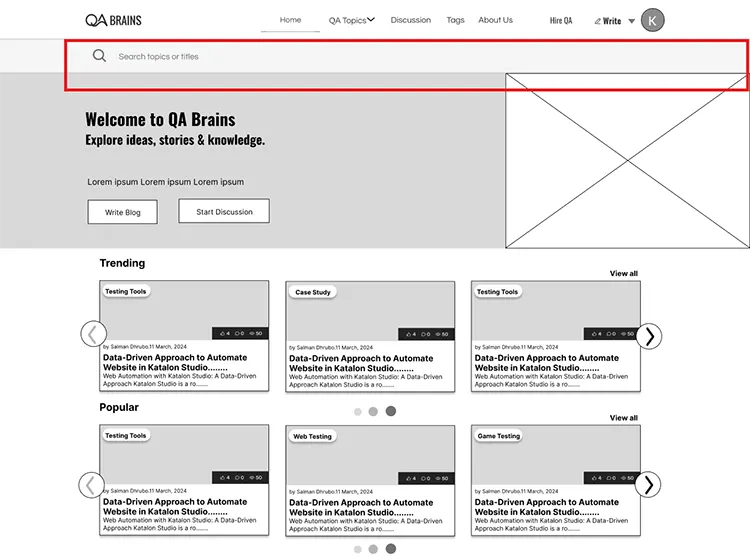Show next Popular cards
The image size is (750, 557).
(648, 485)
